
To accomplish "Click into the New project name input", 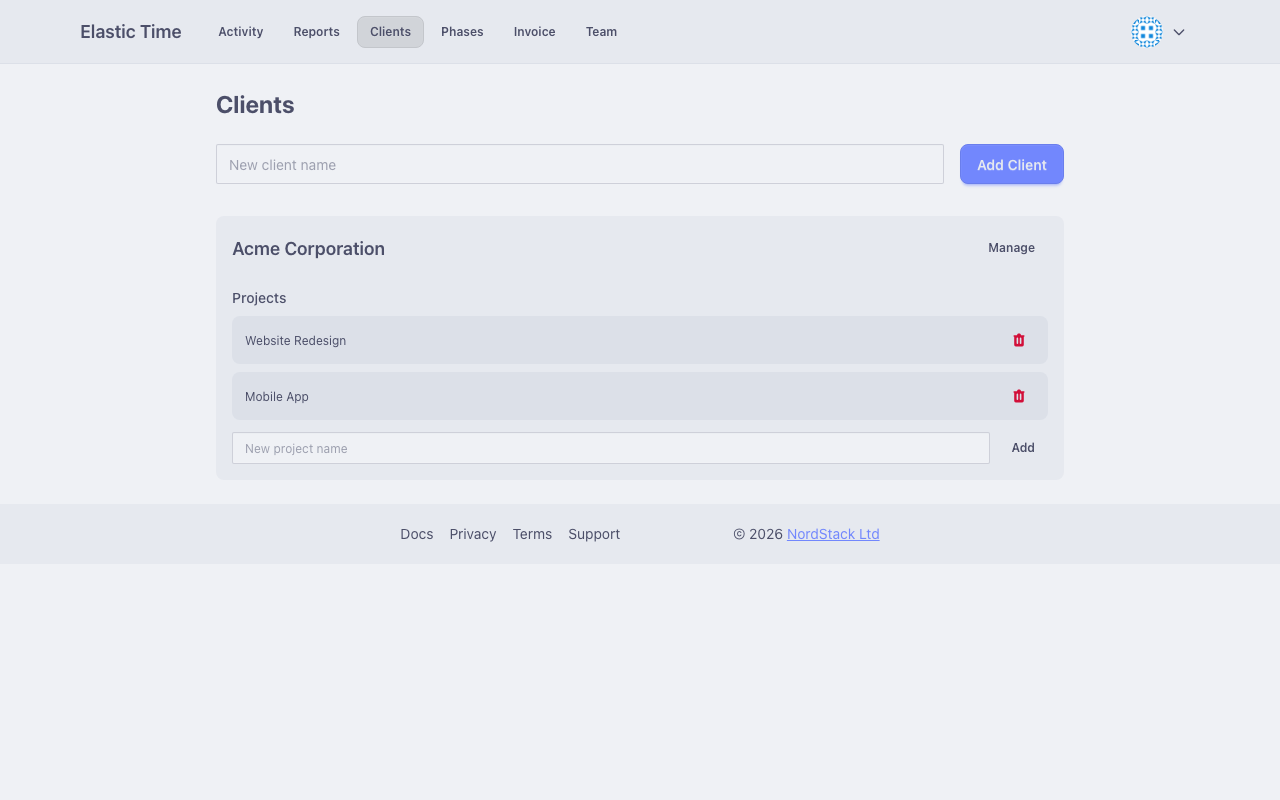I will tap(610, 448).
